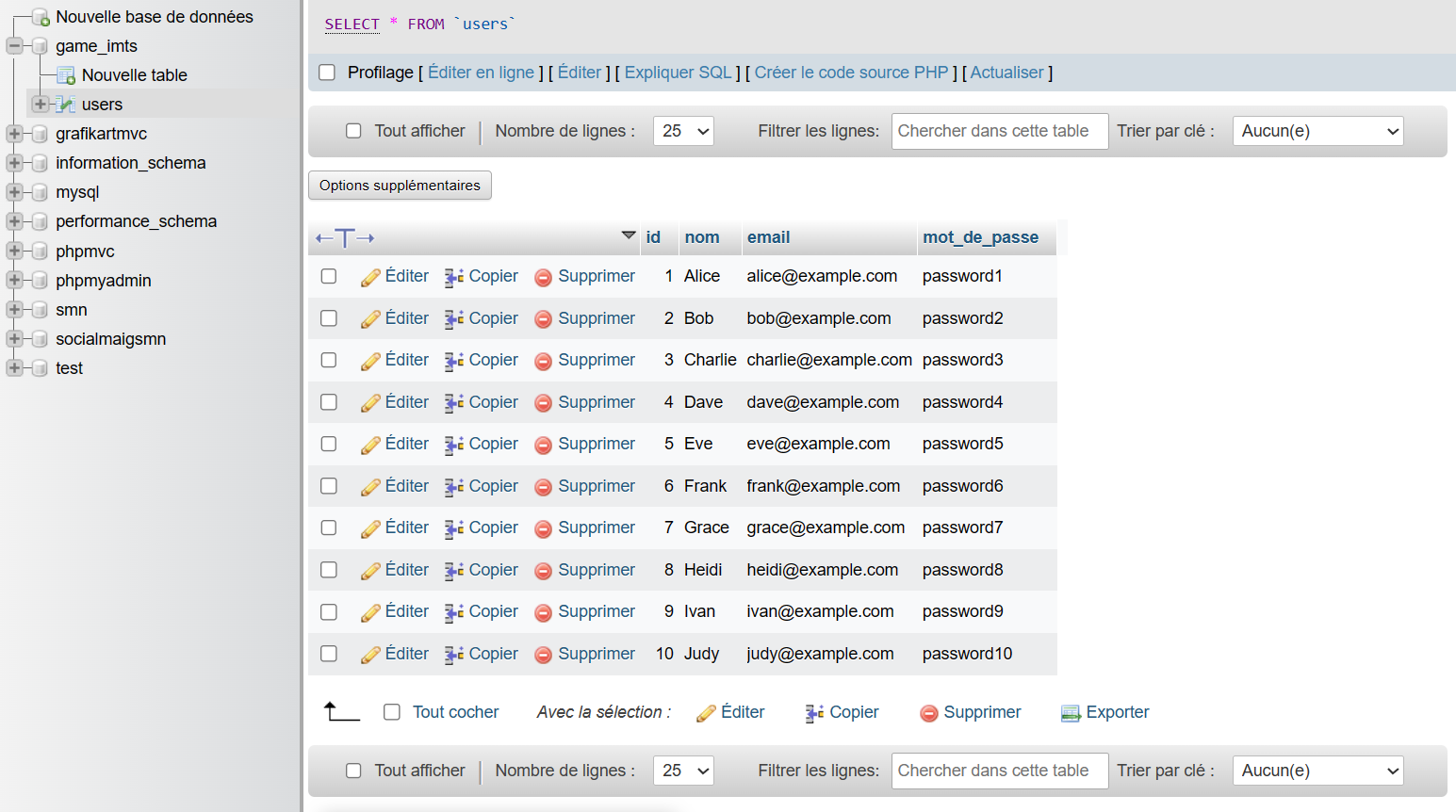Sort by the email column header

click(x=768, y=237)
